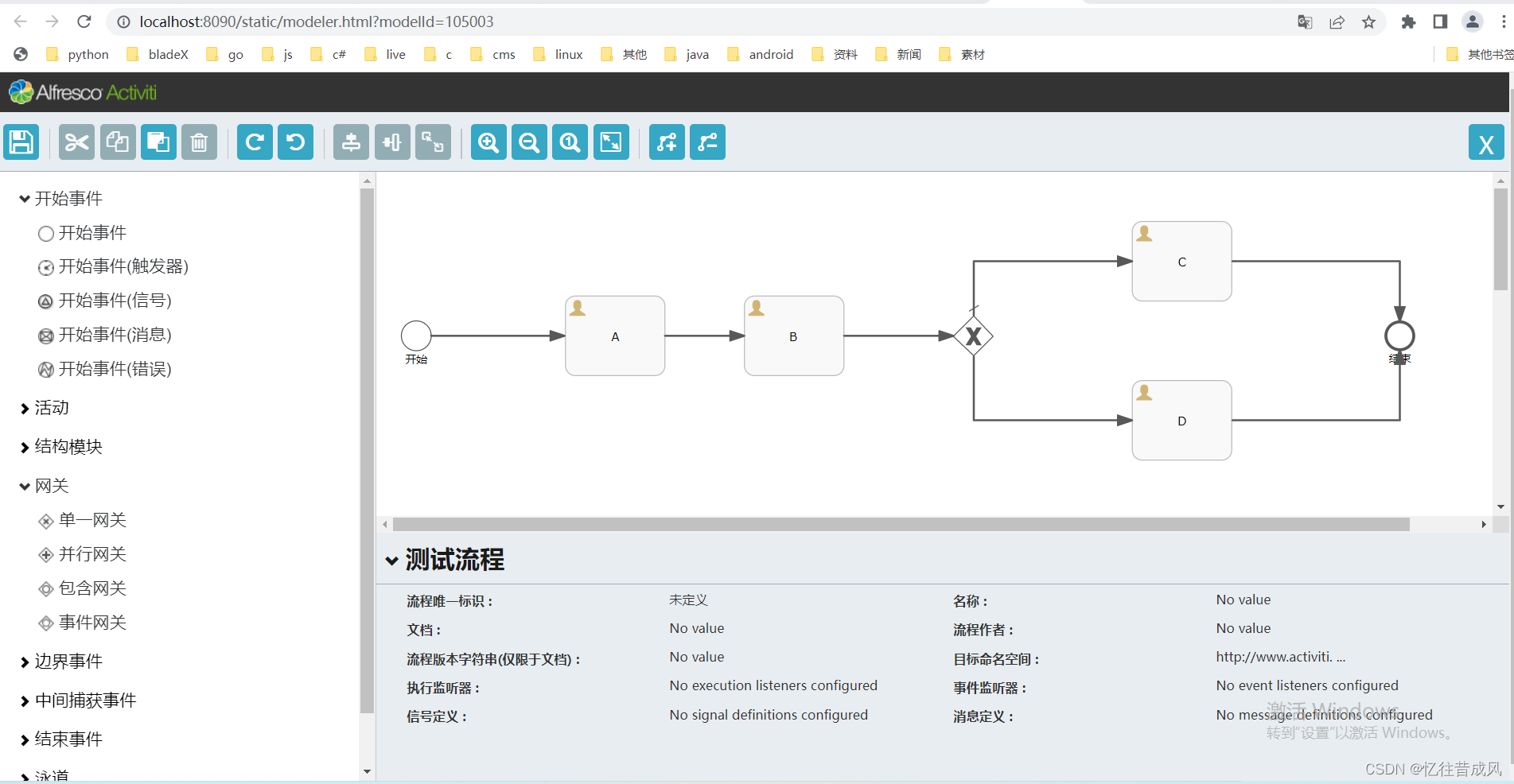The image size is (1514, 784).
Task: Open the java bookmarks folder
Action: click(687, 54)
